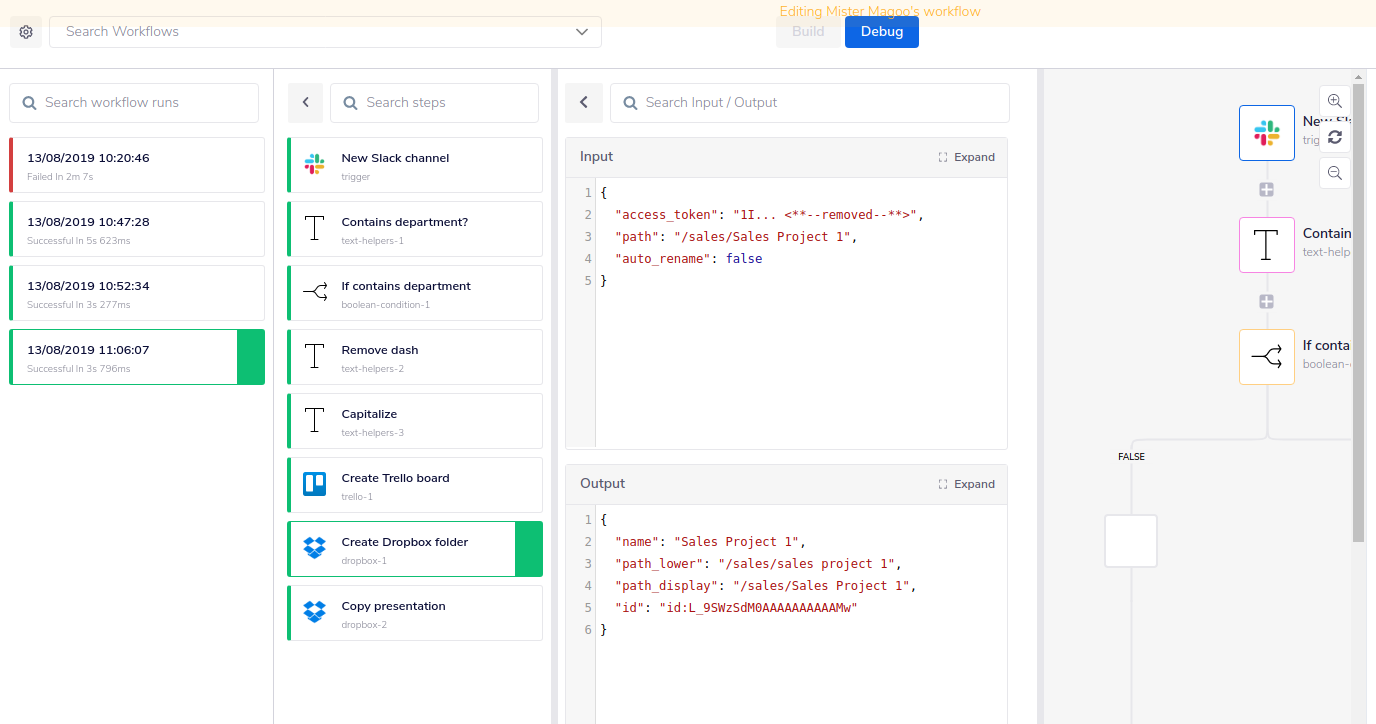The height and width of the screenshot is (724, 1376).
Task: Click the id value in Output
Action: 758,608
